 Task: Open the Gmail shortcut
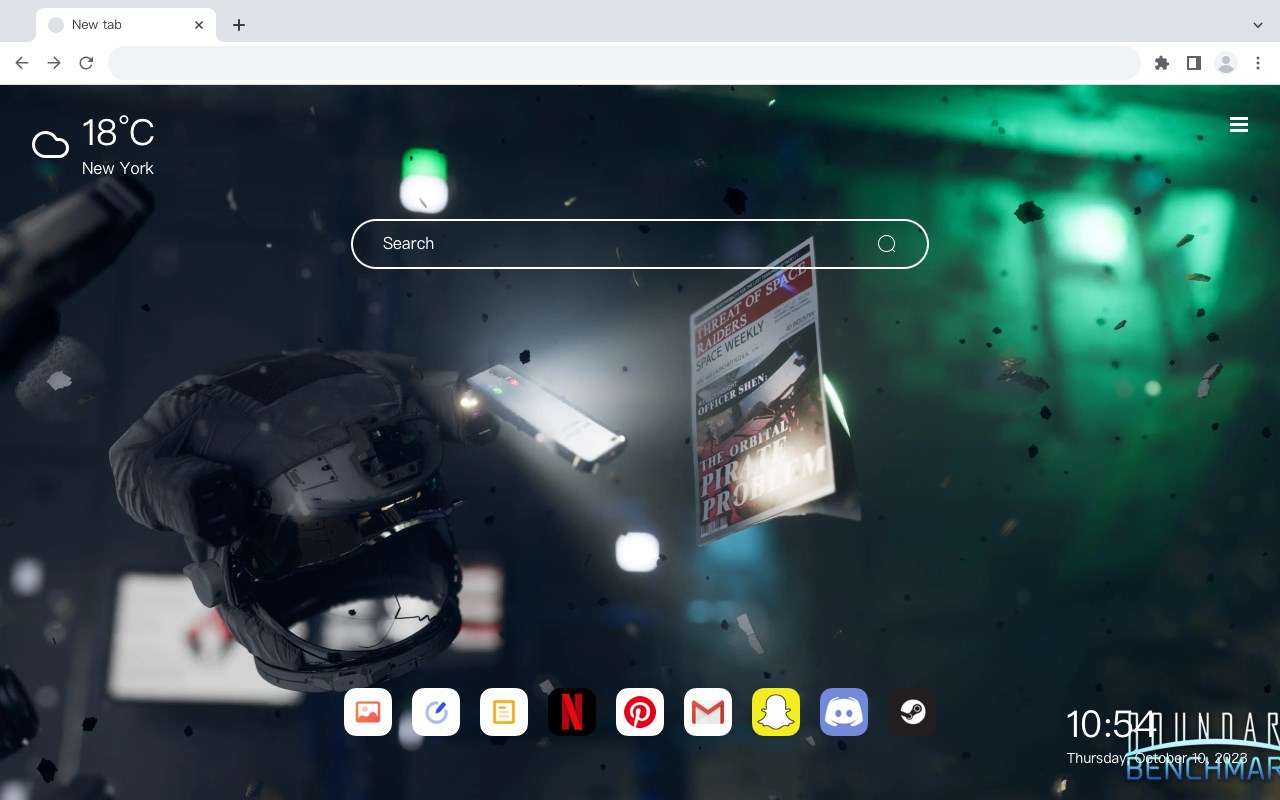(708, 712)
